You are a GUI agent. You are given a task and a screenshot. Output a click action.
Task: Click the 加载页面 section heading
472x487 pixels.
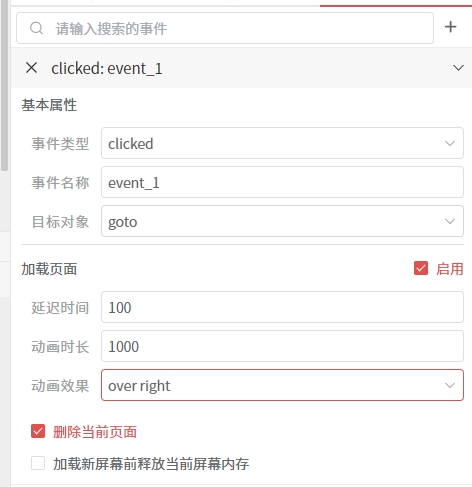click(x=49, y=269)
